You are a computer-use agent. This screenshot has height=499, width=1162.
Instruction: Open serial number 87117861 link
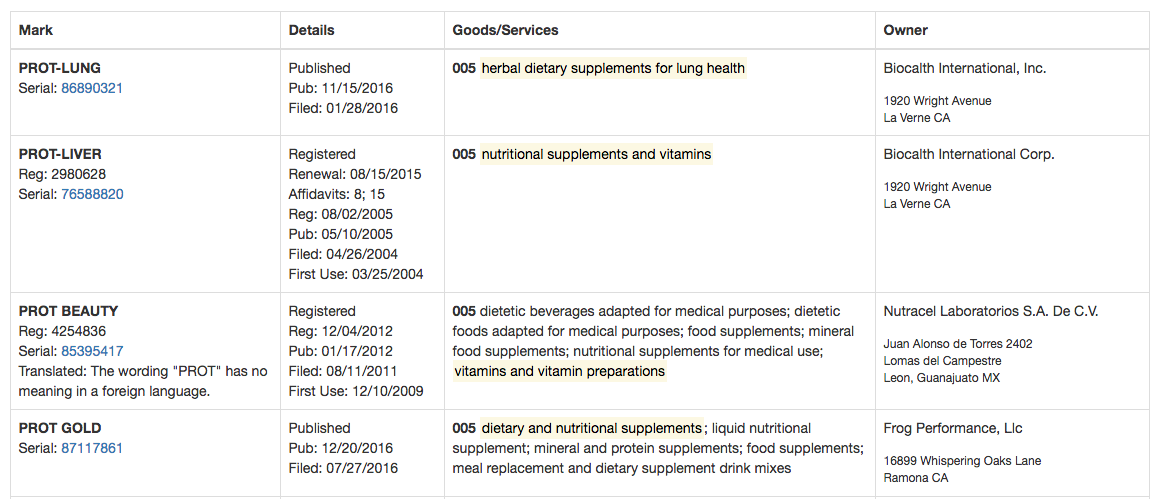coord(92,448)
